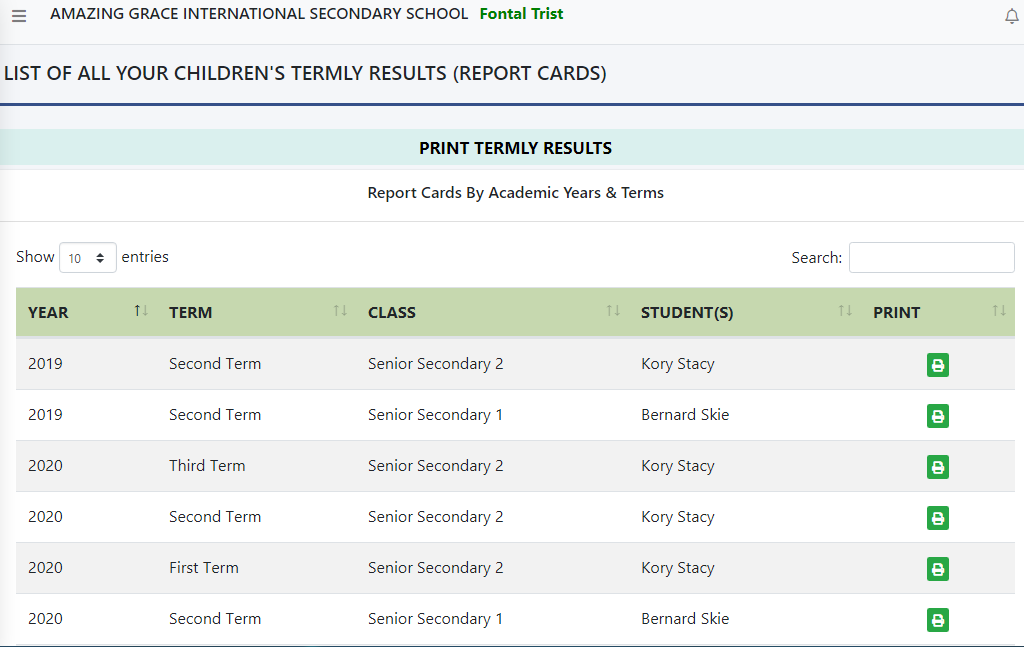Print Kory Stacy's 2020 Third Term result
This screenshot has width=1024, height=647.
pos(937,467)
